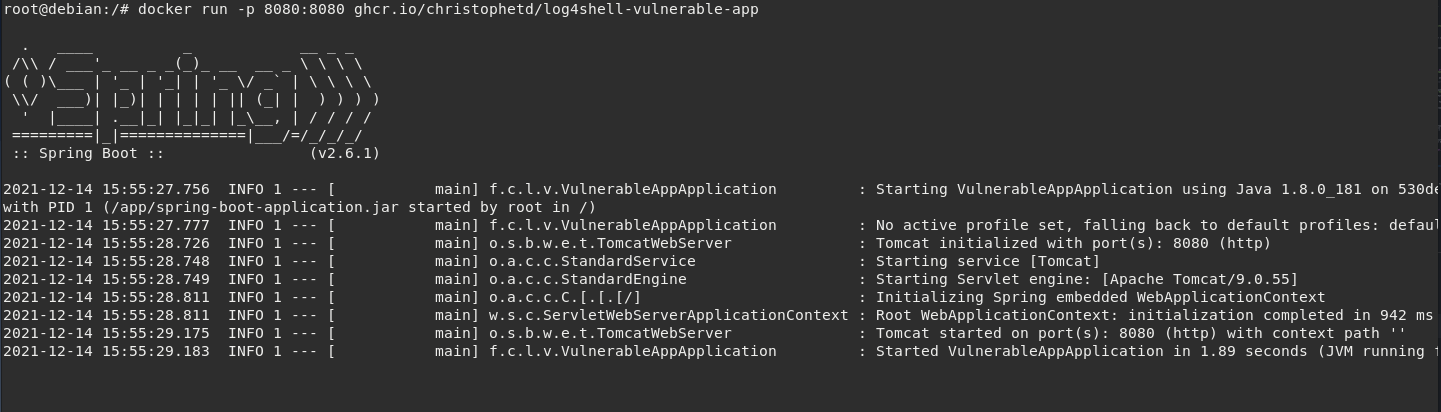This screenshot has height=412, width=1441.
Task: Click the ':: Spring Boot ::' label
Action: (88, 154)
